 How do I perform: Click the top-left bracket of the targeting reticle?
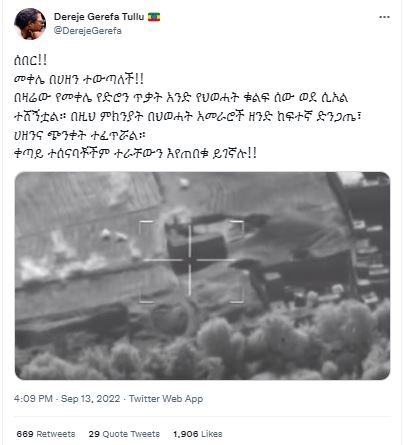click(145, 227)
